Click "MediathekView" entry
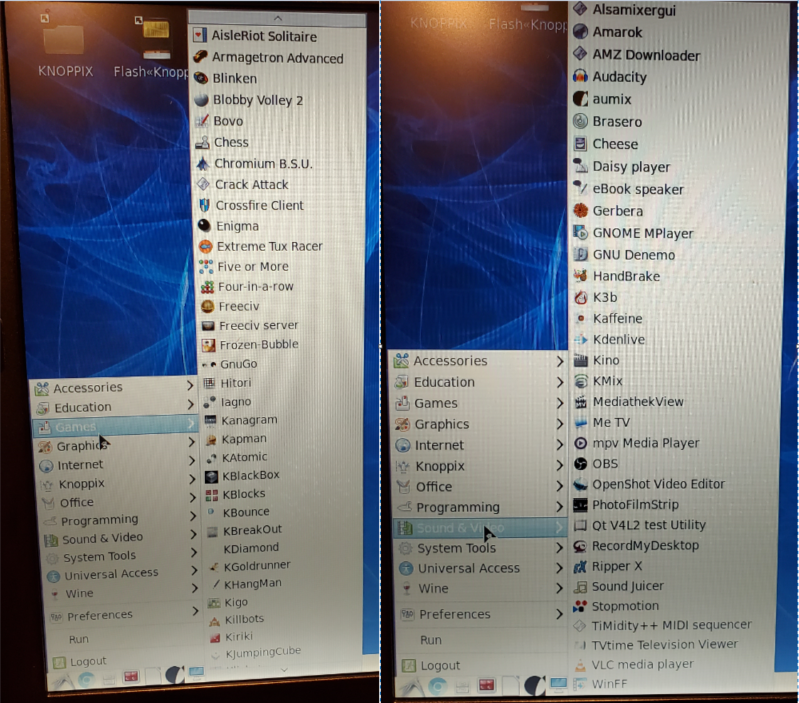The height and width of the screenshot is (703, 799). point(638,401)
